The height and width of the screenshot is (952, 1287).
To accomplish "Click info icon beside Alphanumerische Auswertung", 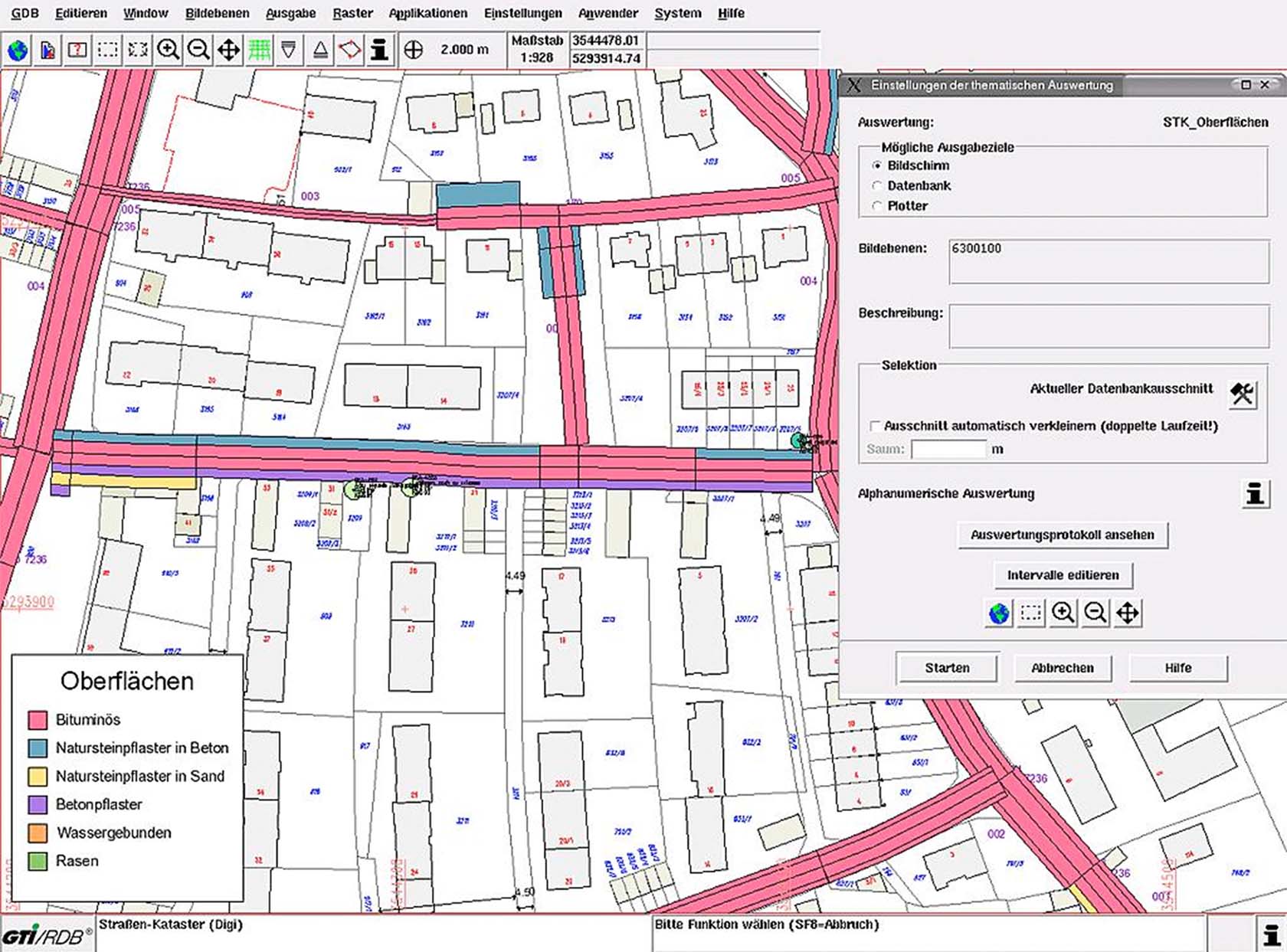I will [1254, 494].
